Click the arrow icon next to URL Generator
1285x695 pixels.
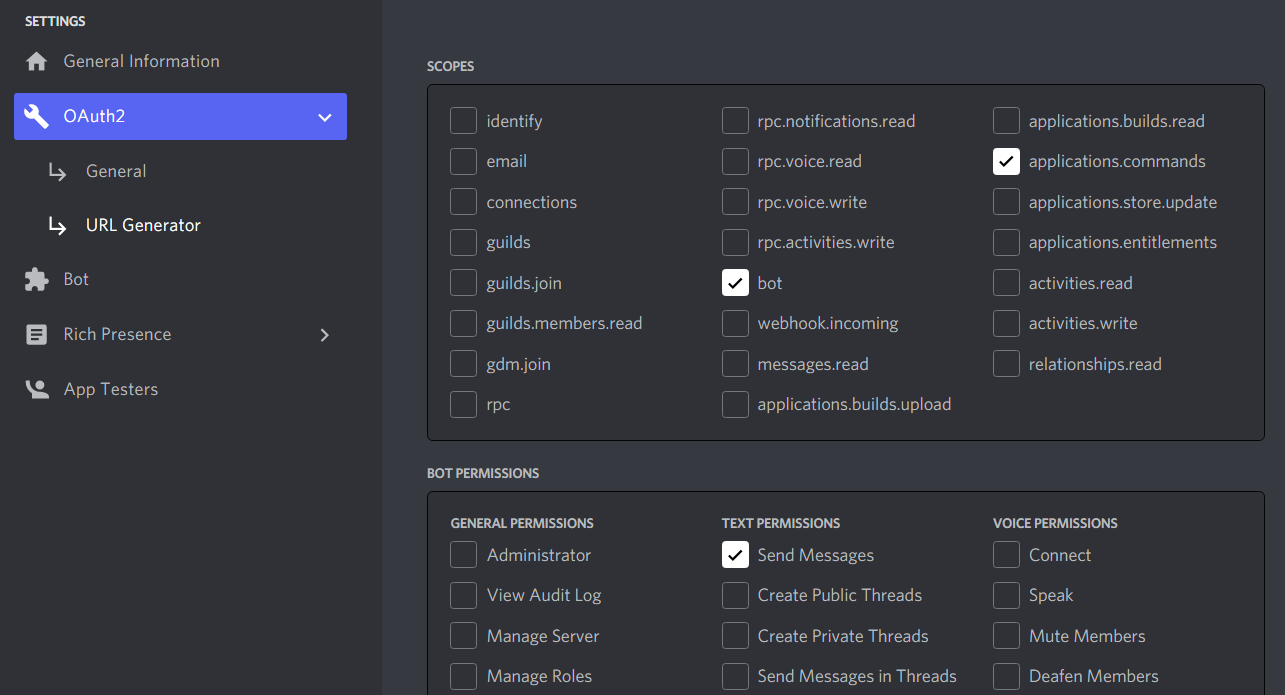pos(58,226)
